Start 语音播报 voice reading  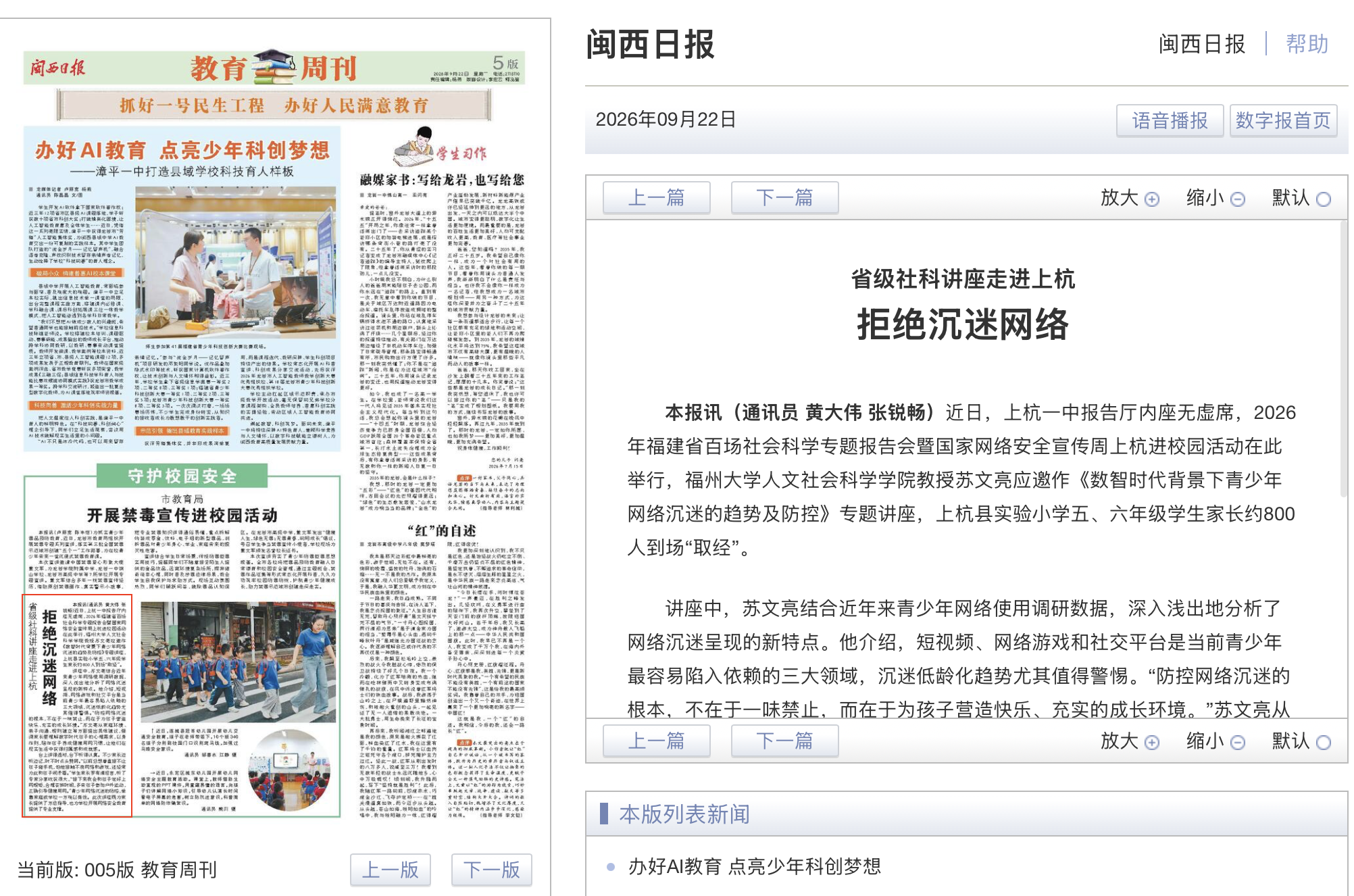click(x=1170, y=120)
